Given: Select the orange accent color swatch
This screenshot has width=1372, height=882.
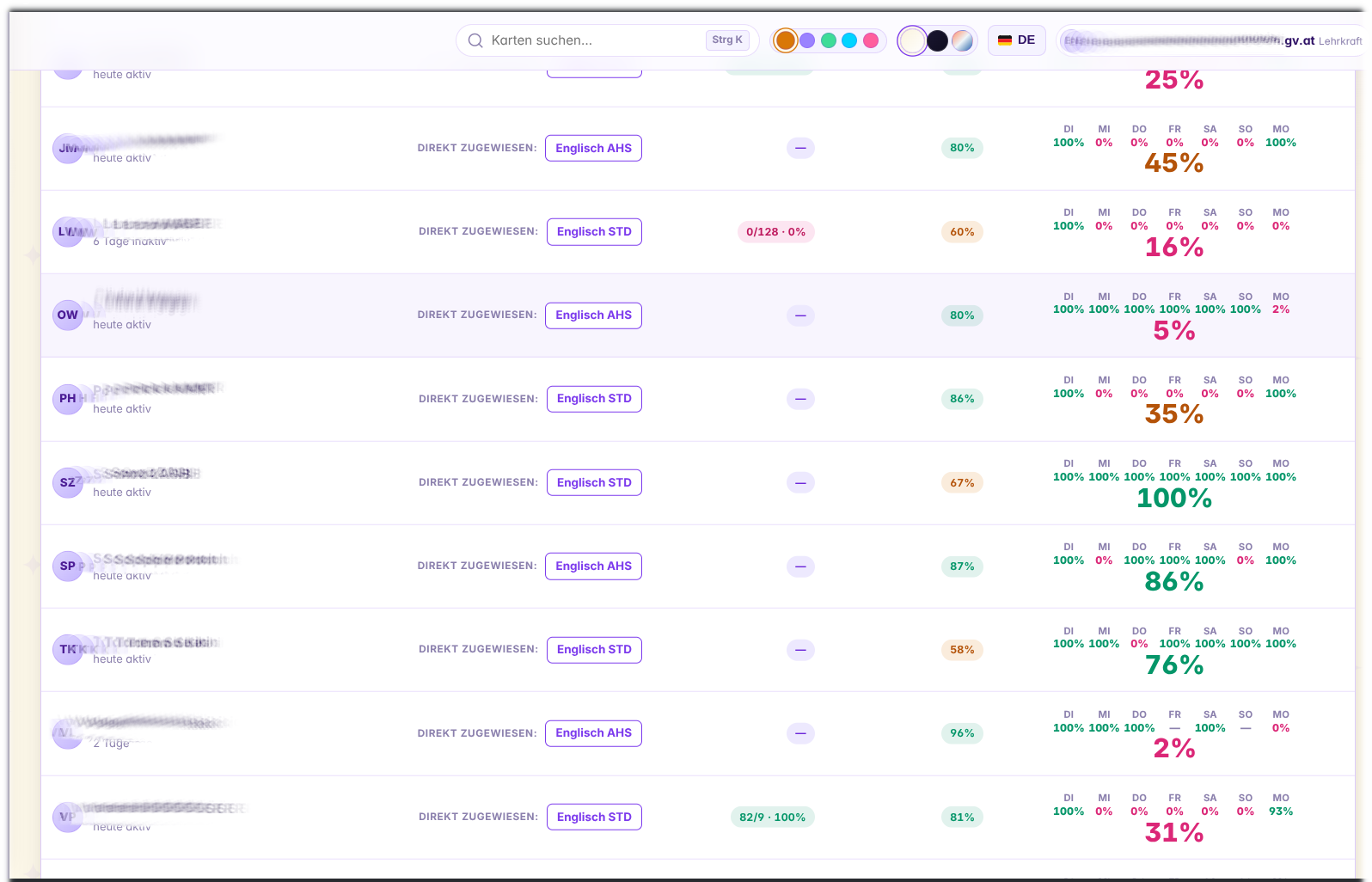Looking at the screenshot, I should pos(785,40).
